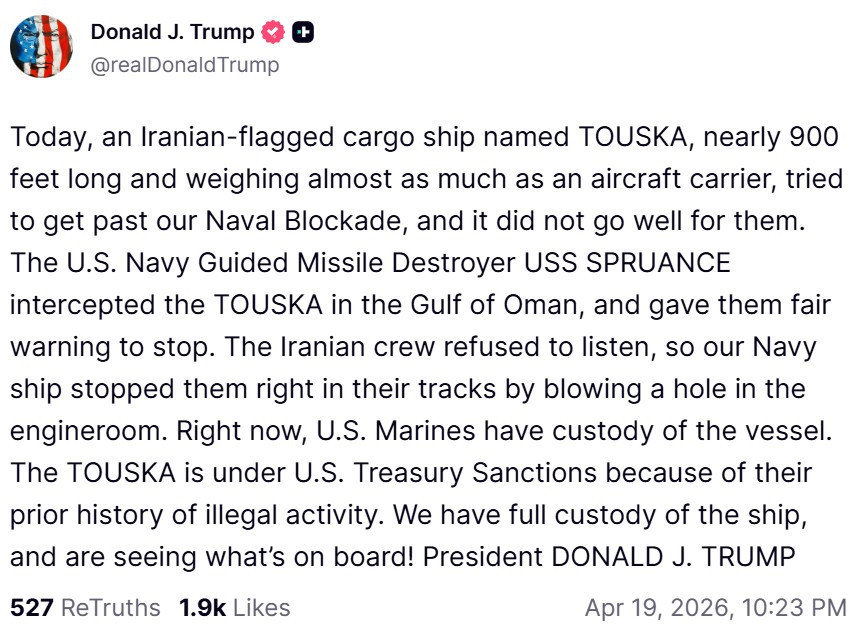Click the word 'engineroom' in the post
867x629 pixels.
(x=84, y=431)
